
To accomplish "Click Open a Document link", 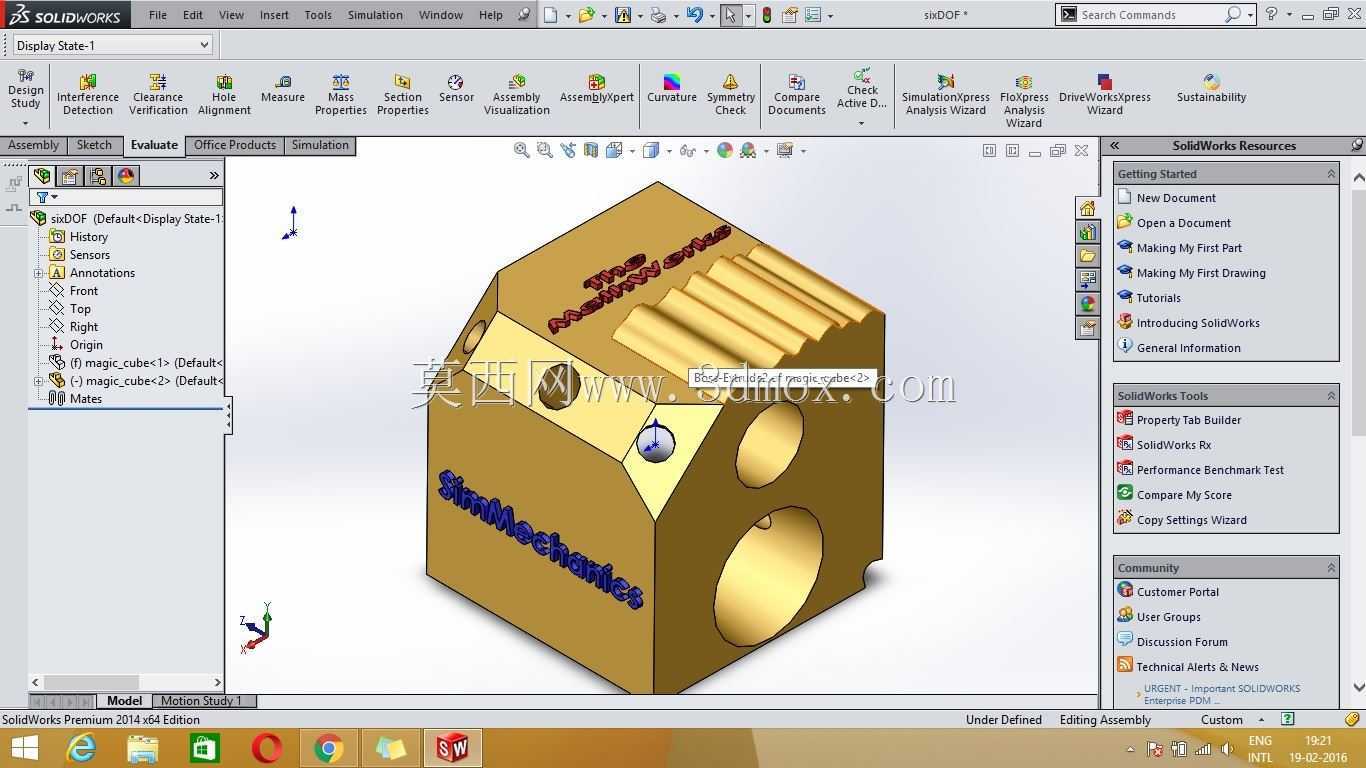I will (x=1184, y=223).
